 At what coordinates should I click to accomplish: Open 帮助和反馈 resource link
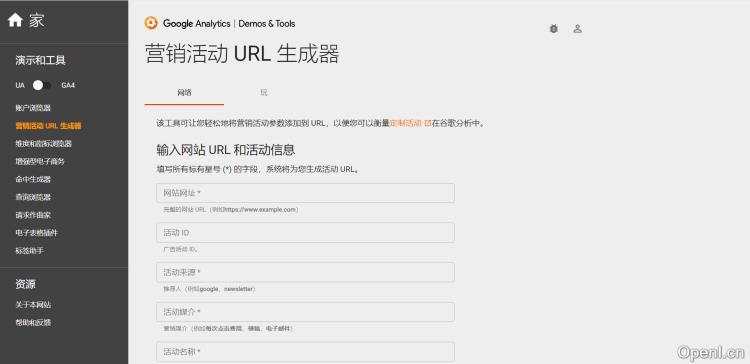tap(33, 323)
